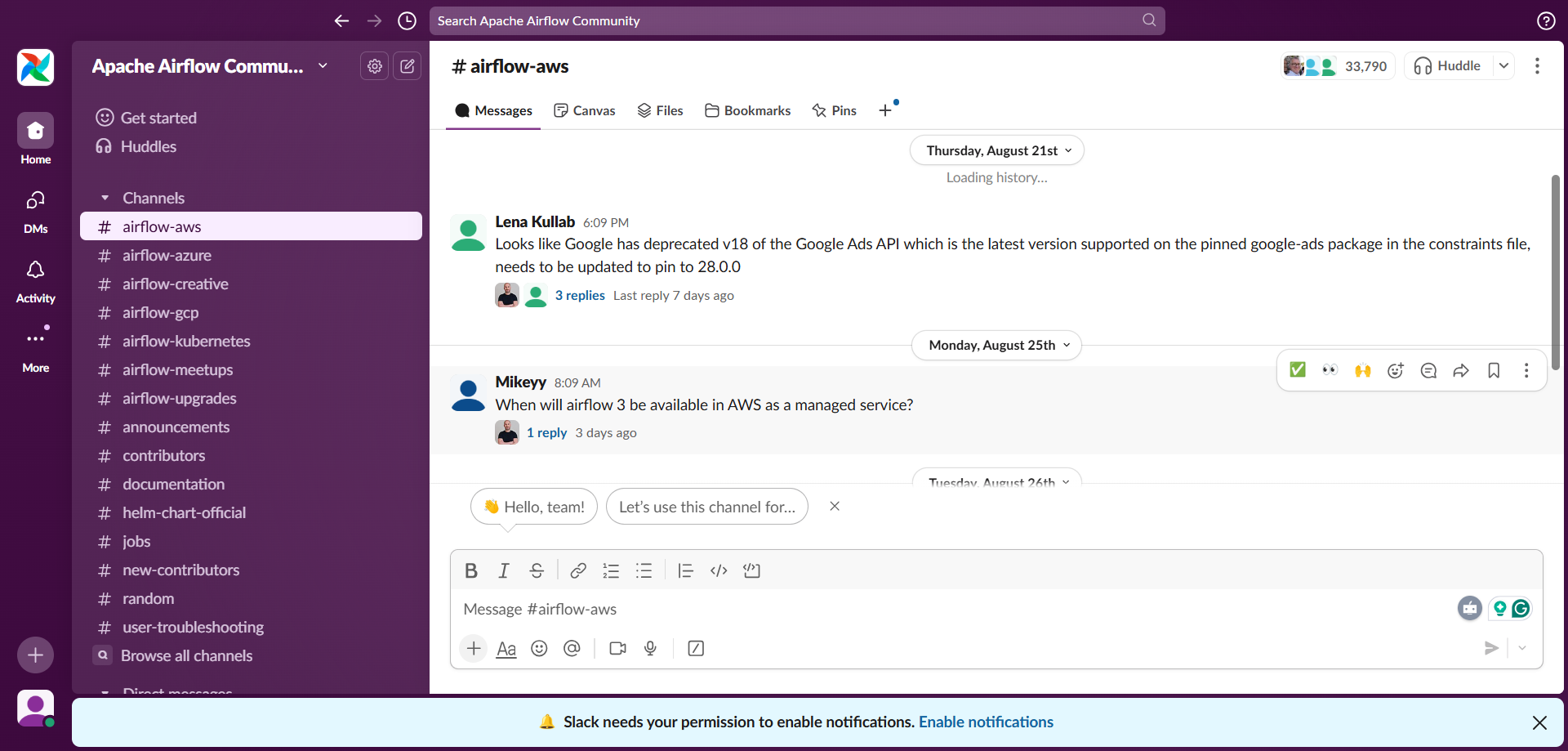Screen dimensions: 1568x751
Task: React with the raised hands emoji
Action: click(1363, 370)
